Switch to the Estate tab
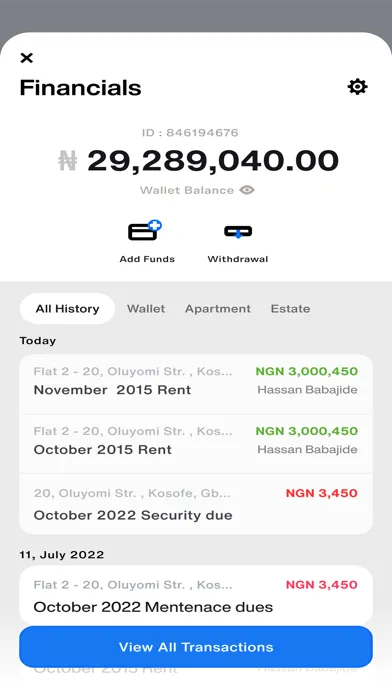This screenshot has height=696, width=392. (290, 308)
